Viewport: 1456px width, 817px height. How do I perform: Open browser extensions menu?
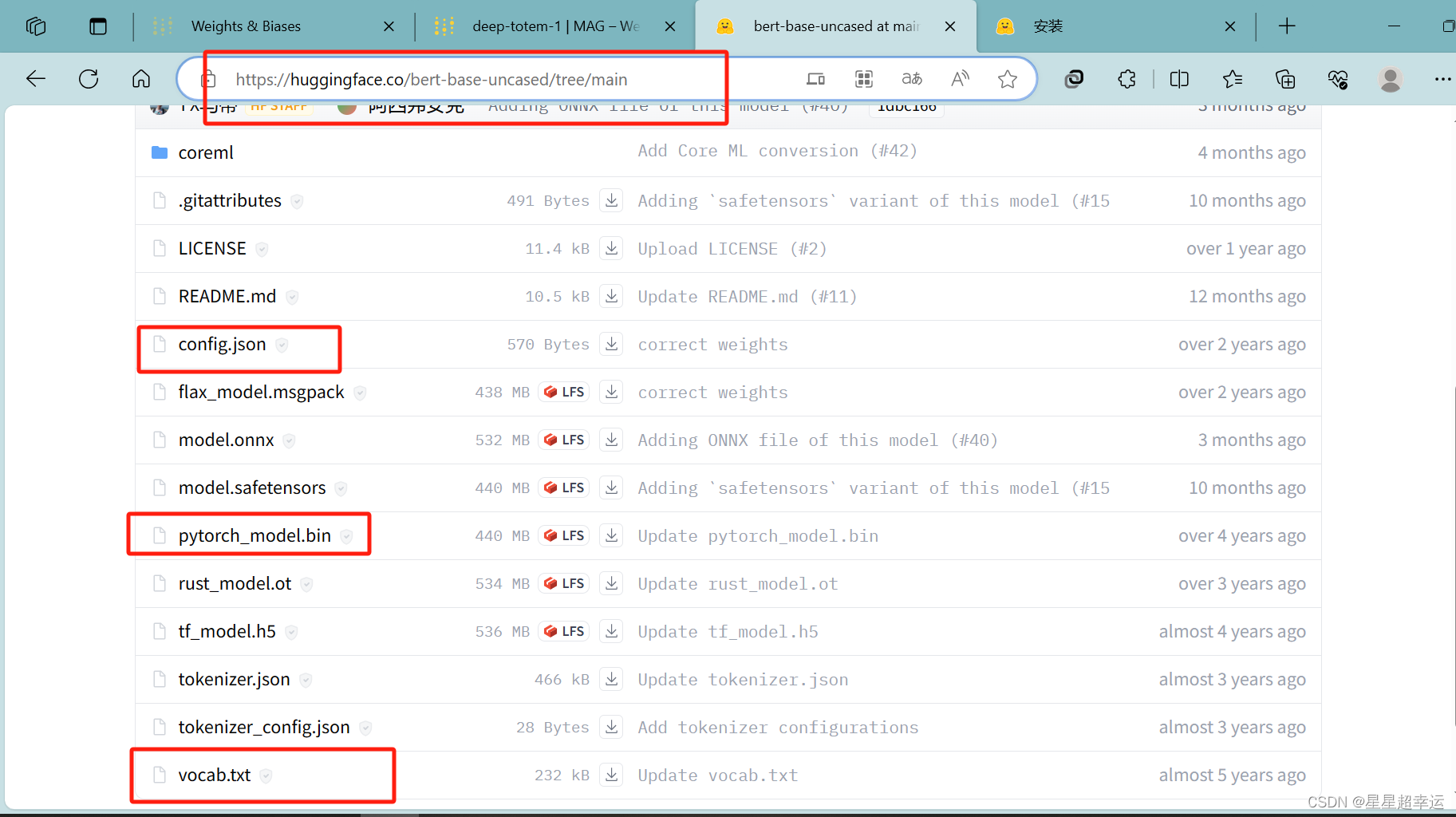click(1127, 79)
